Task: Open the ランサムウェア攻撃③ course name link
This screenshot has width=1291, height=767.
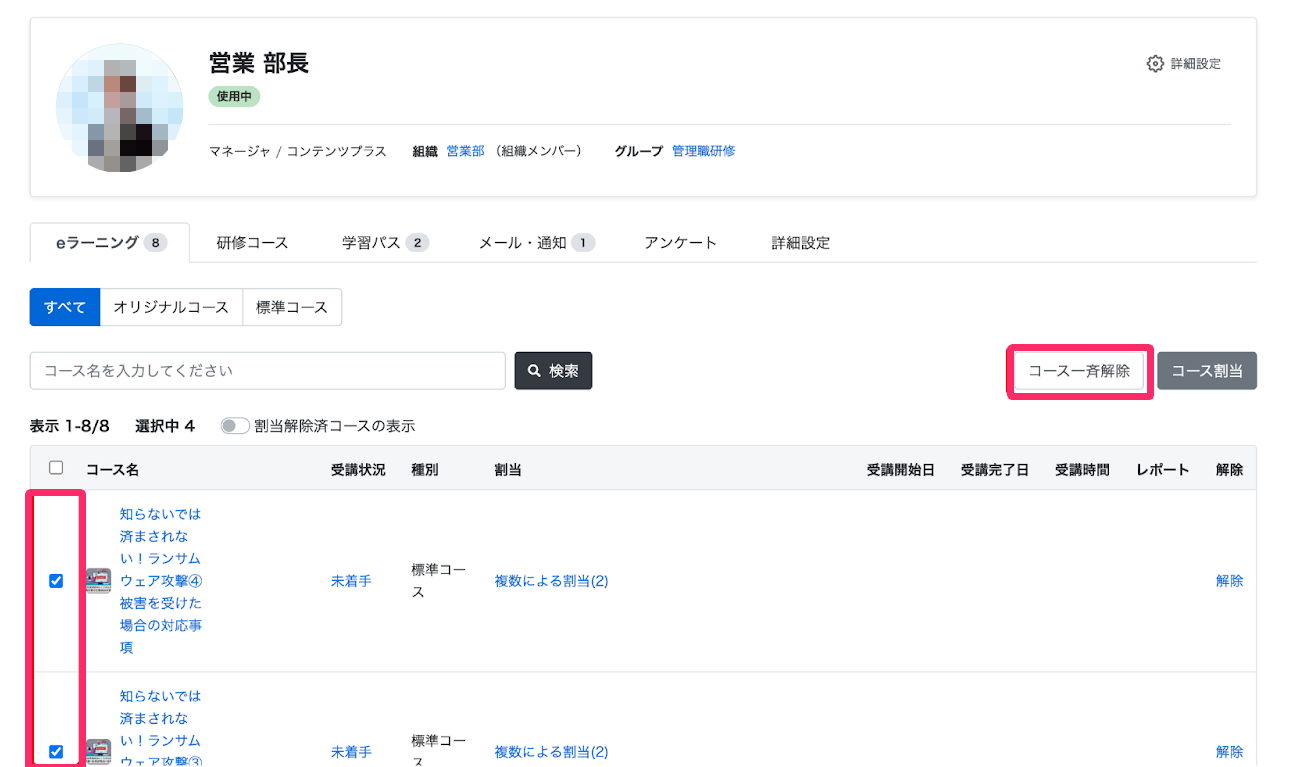Action: click(161, 728)
